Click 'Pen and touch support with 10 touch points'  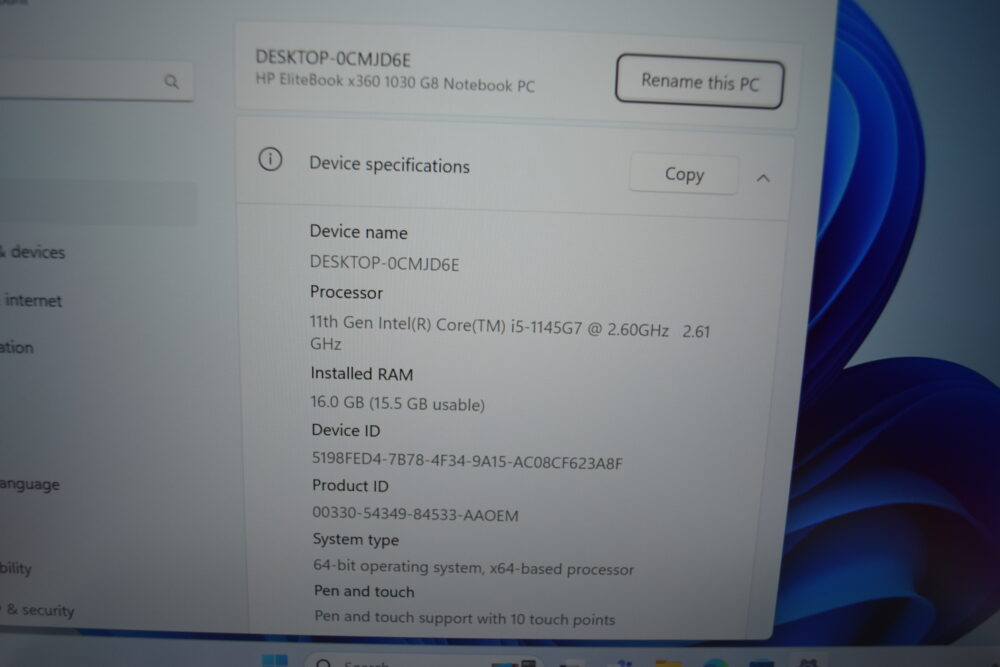(x=464, y=618)
